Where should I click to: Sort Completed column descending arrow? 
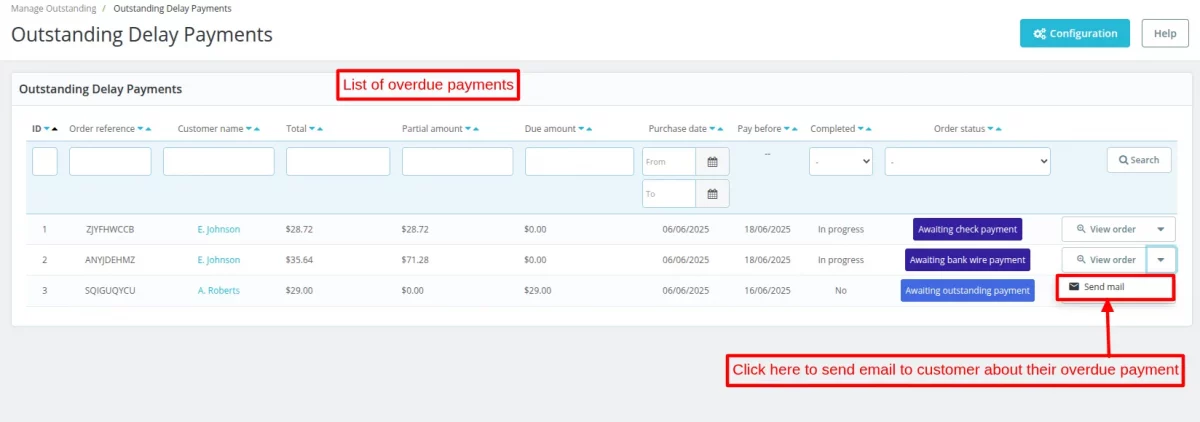pyautogui.click(x=860, y=129)
